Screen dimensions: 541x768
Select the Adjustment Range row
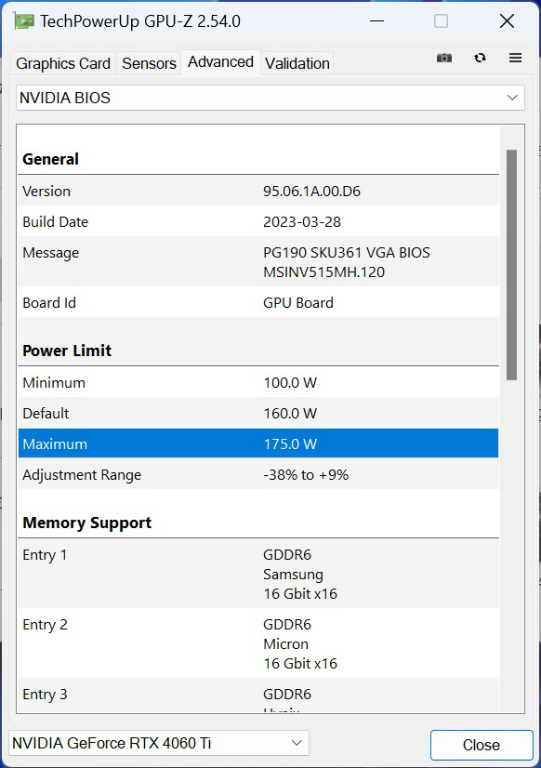click(x=258, y=474)
